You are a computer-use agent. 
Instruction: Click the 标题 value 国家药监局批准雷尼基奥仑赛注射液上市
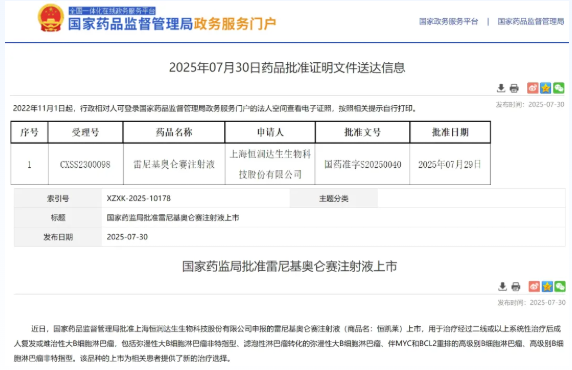coord(173,217)
